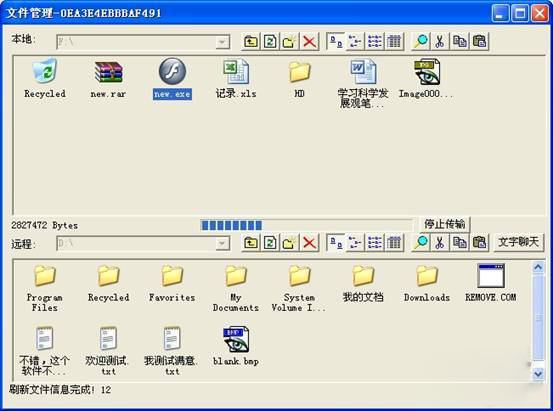553x411 pixels.
Task: Expand the remote drive path dropdown
Action: point(222,243)
